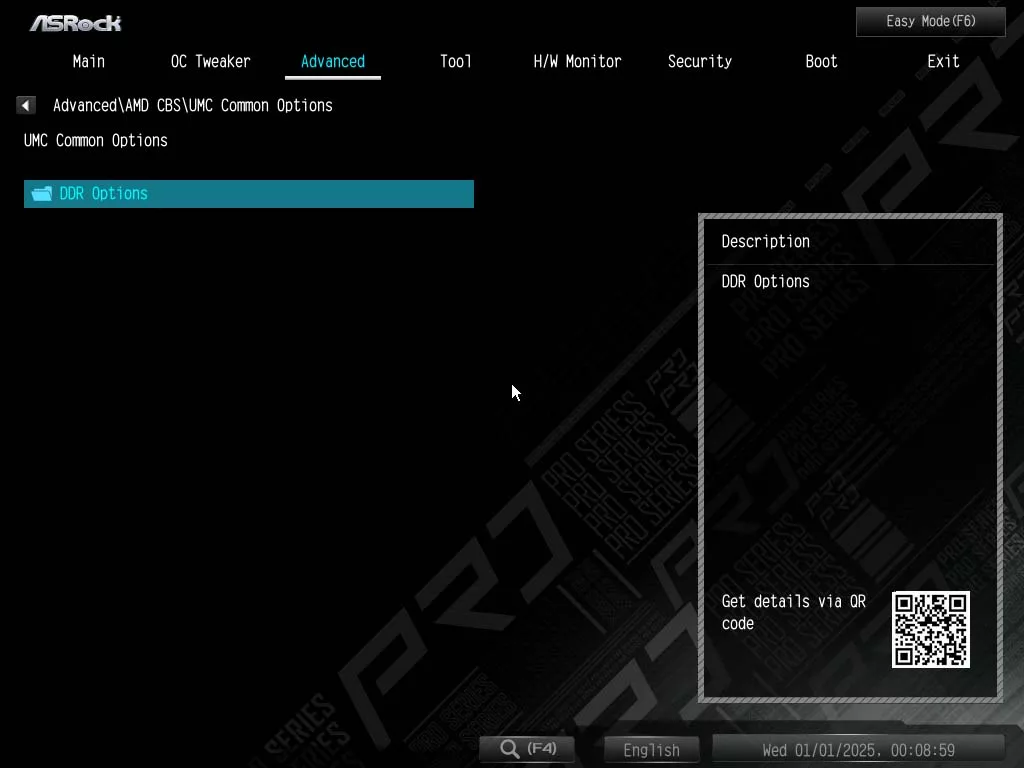Switch to Easy Mode (F6)
The image size is (1024, 768).
click(930, 21)
